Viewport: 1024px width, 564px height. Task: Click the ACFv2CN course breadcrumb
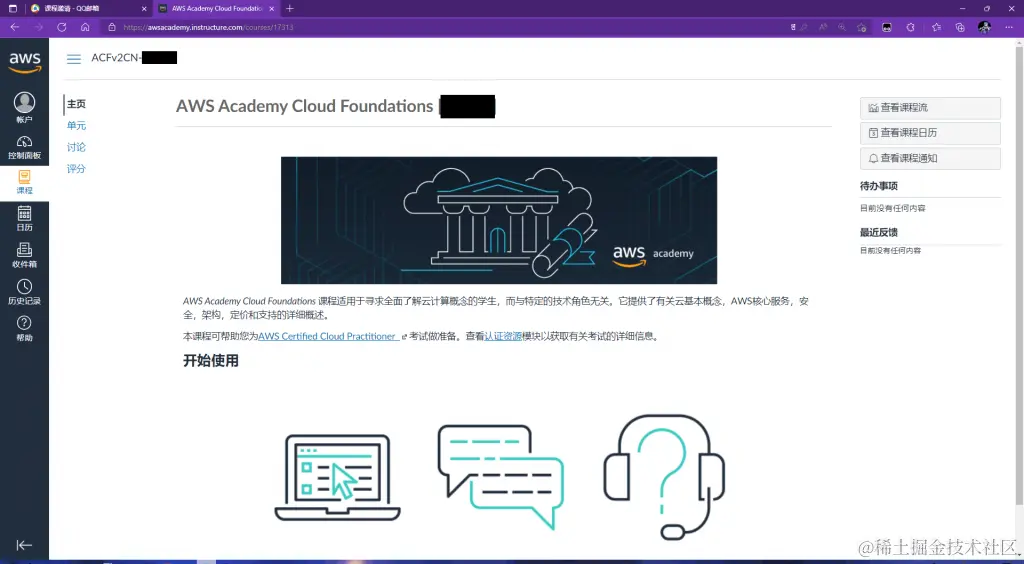click(134, 57)
